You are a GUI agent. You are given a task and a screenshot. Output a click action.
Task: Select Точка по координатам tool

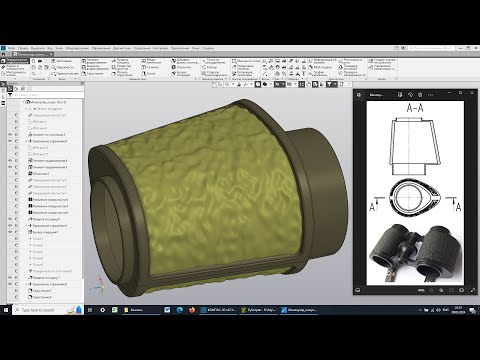tap(213, 61)
